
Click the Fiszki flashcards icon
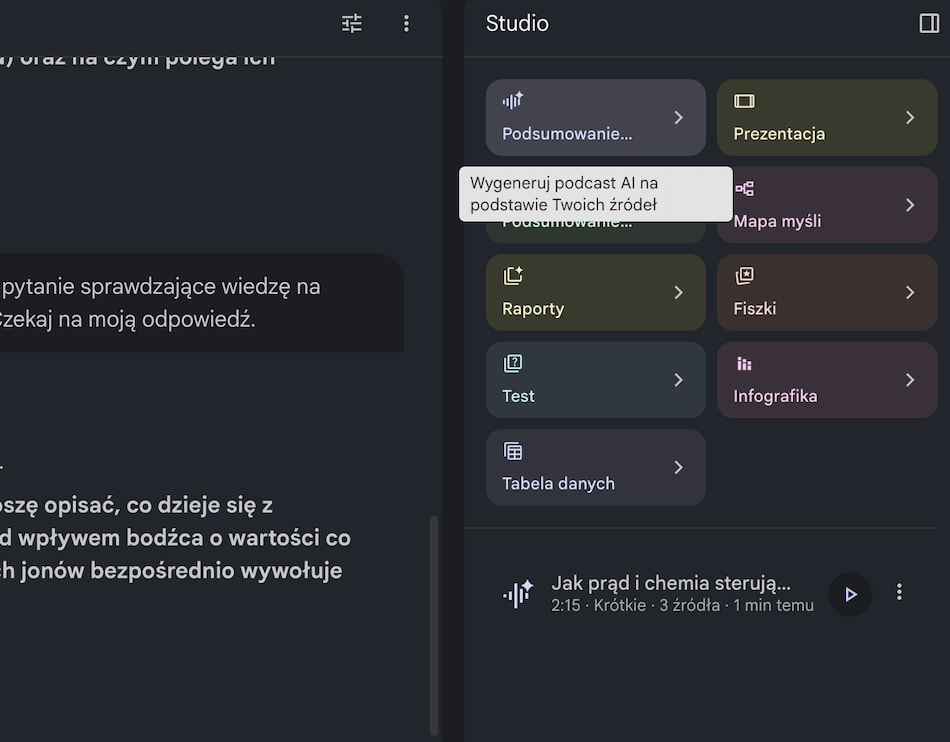click(x=744, y=276)
